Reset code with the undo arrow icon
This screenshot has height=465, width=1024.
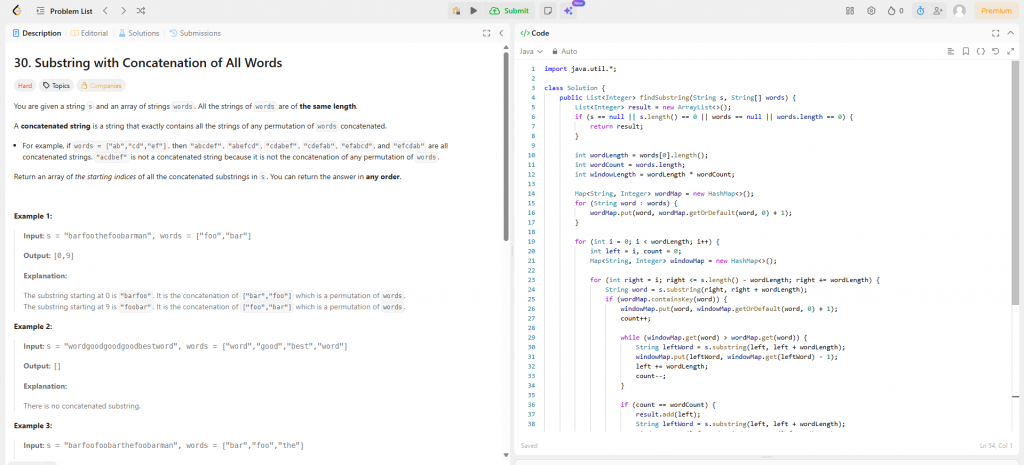995,51
